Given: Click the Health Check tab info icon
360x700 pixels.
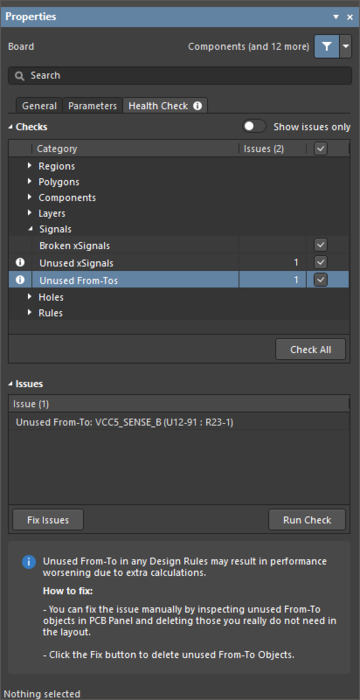Looking at the screenshot, I should point(197,106).
